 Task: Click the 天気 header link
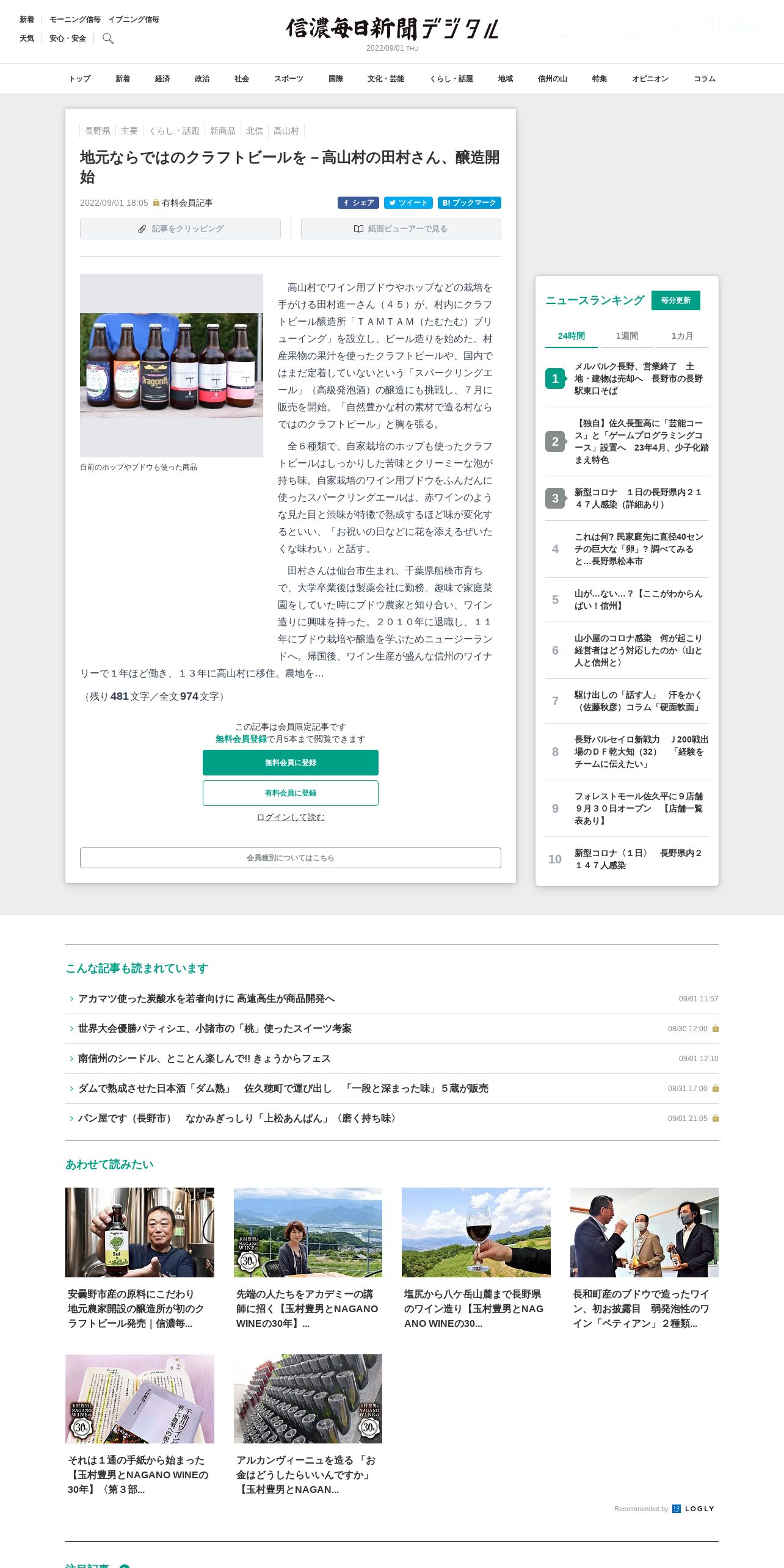(27, 38)
